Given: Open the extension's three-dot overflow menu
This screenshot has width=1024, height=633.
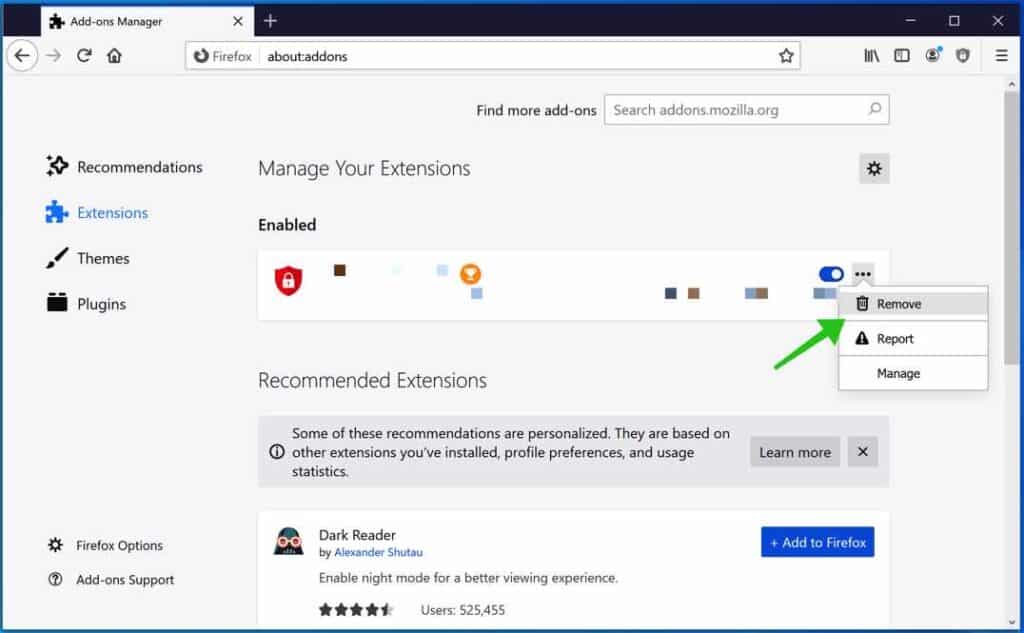Looking at the screenshot, I should [863, 274].
